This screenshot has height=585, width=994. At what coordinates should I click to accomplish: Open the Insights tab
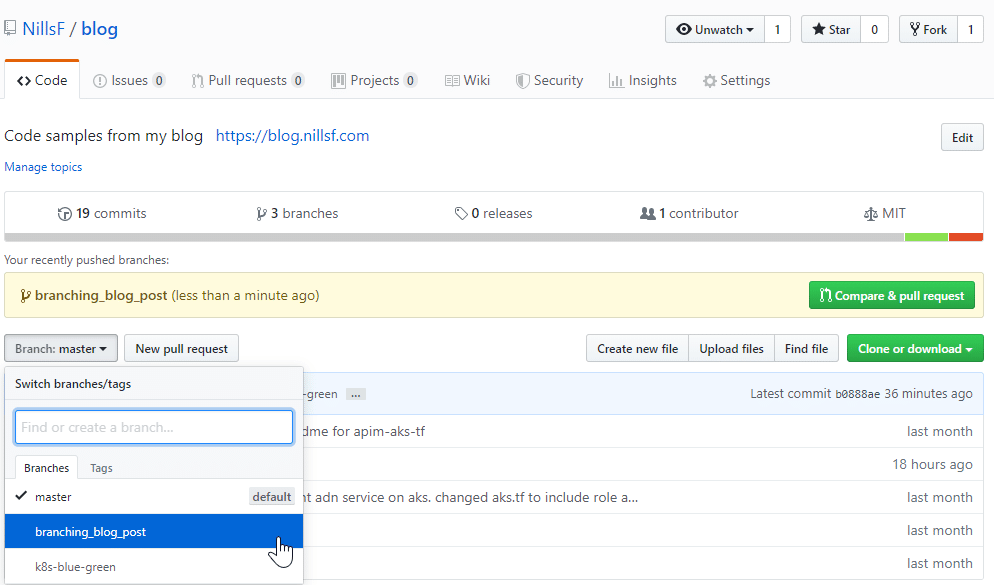coord(643,80)
